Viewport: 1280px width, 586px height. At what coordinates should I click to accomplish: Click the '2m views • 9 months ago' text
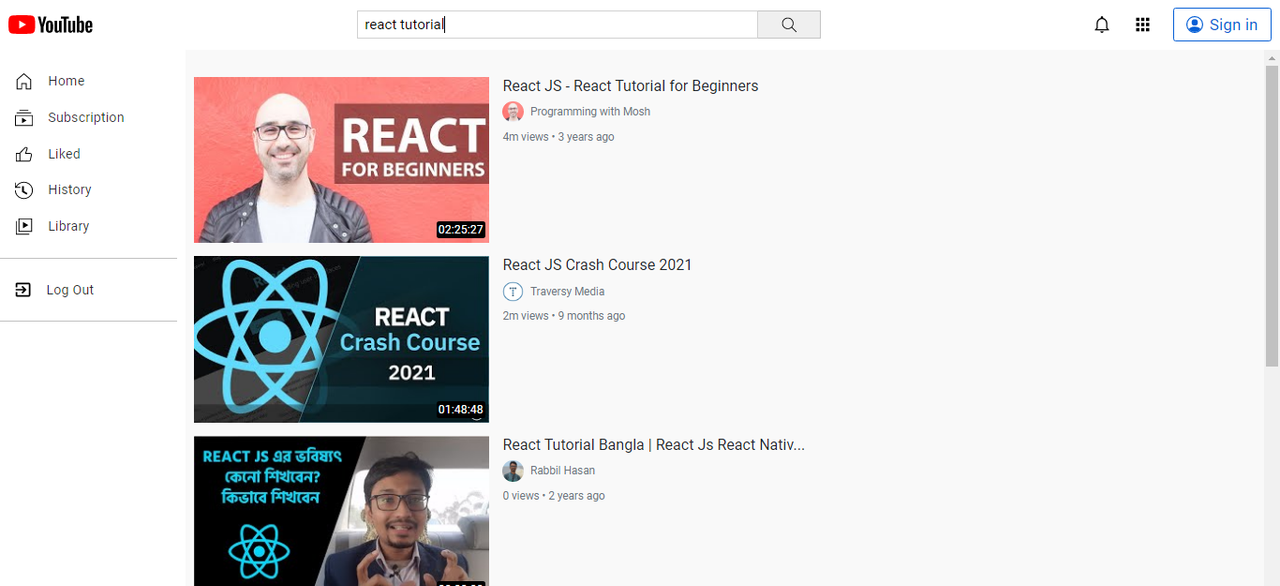click(x=564, y=316)
